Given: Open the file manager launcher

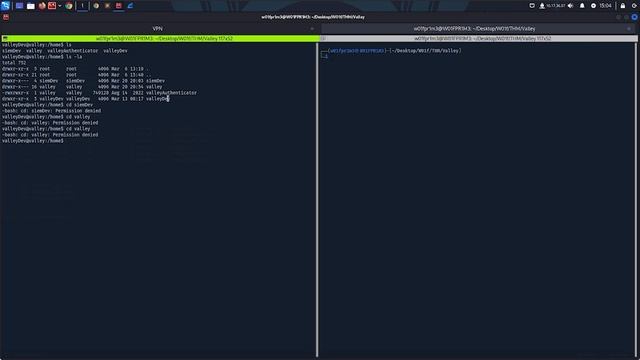Looking at the screenshot, I should pos(31,6).
